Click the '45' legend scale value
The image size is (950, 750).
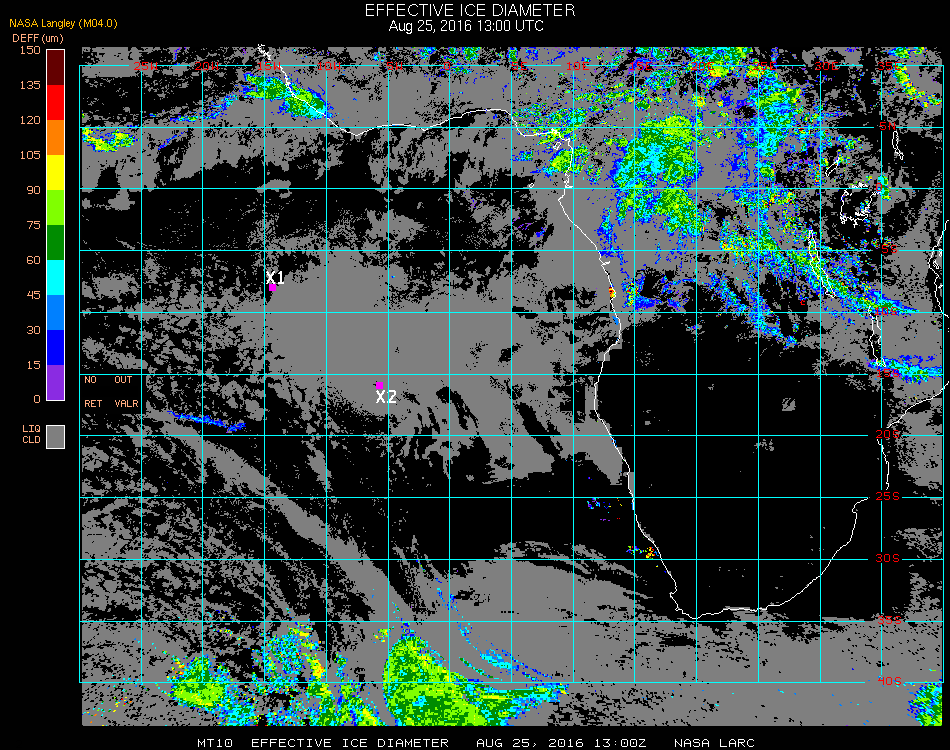tap(33, 295)
